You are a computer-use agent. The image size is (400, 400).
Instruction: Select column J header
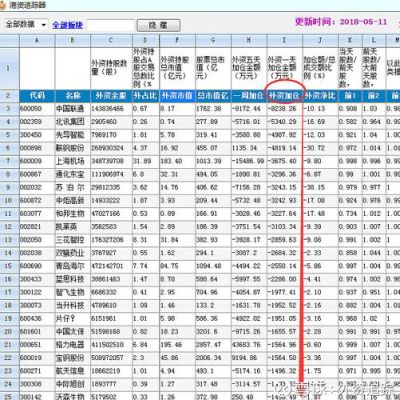[320, 40]
